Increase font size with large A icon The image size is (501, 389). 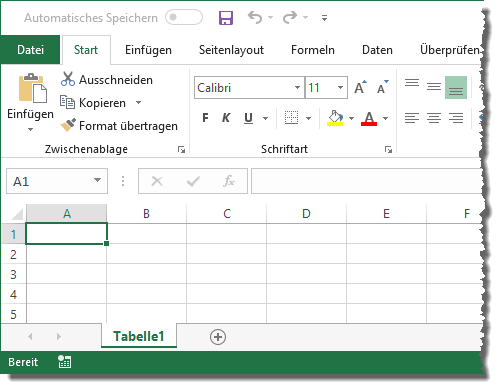click(x=361, y=87)
